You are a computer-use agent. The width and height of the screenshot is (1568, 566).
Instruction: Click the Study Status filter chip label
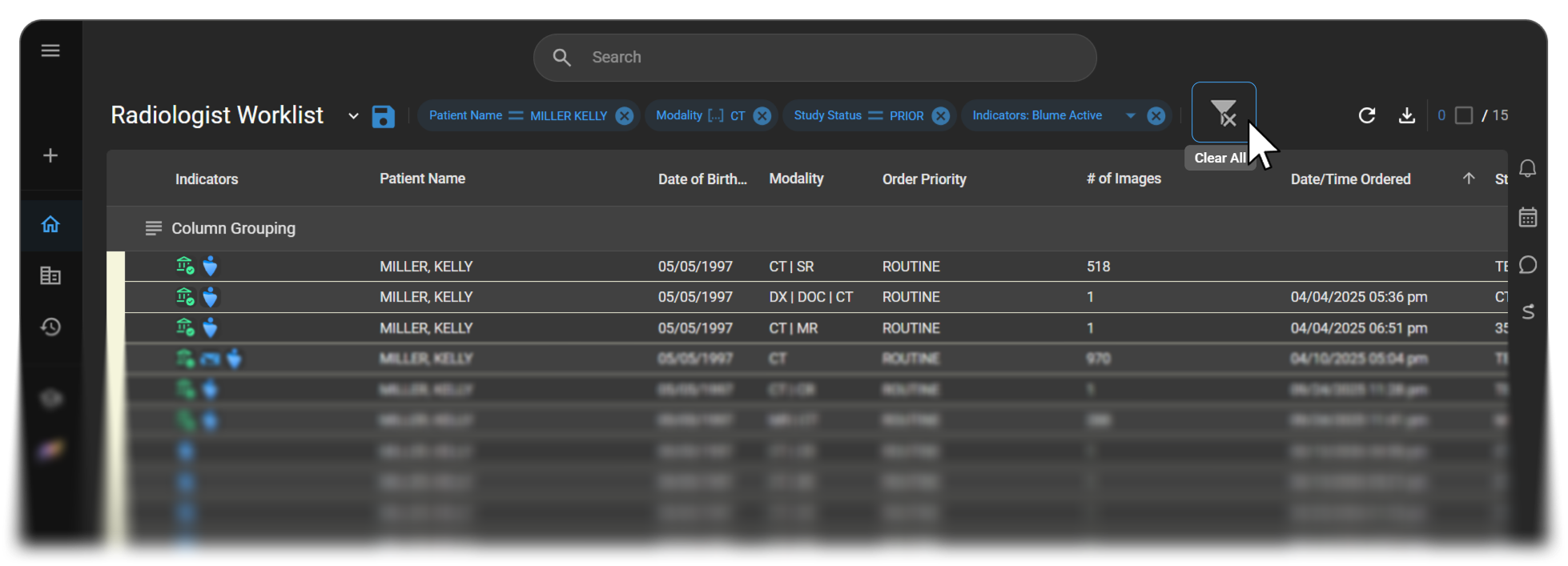pyautogui.click(x=827, y=115)
